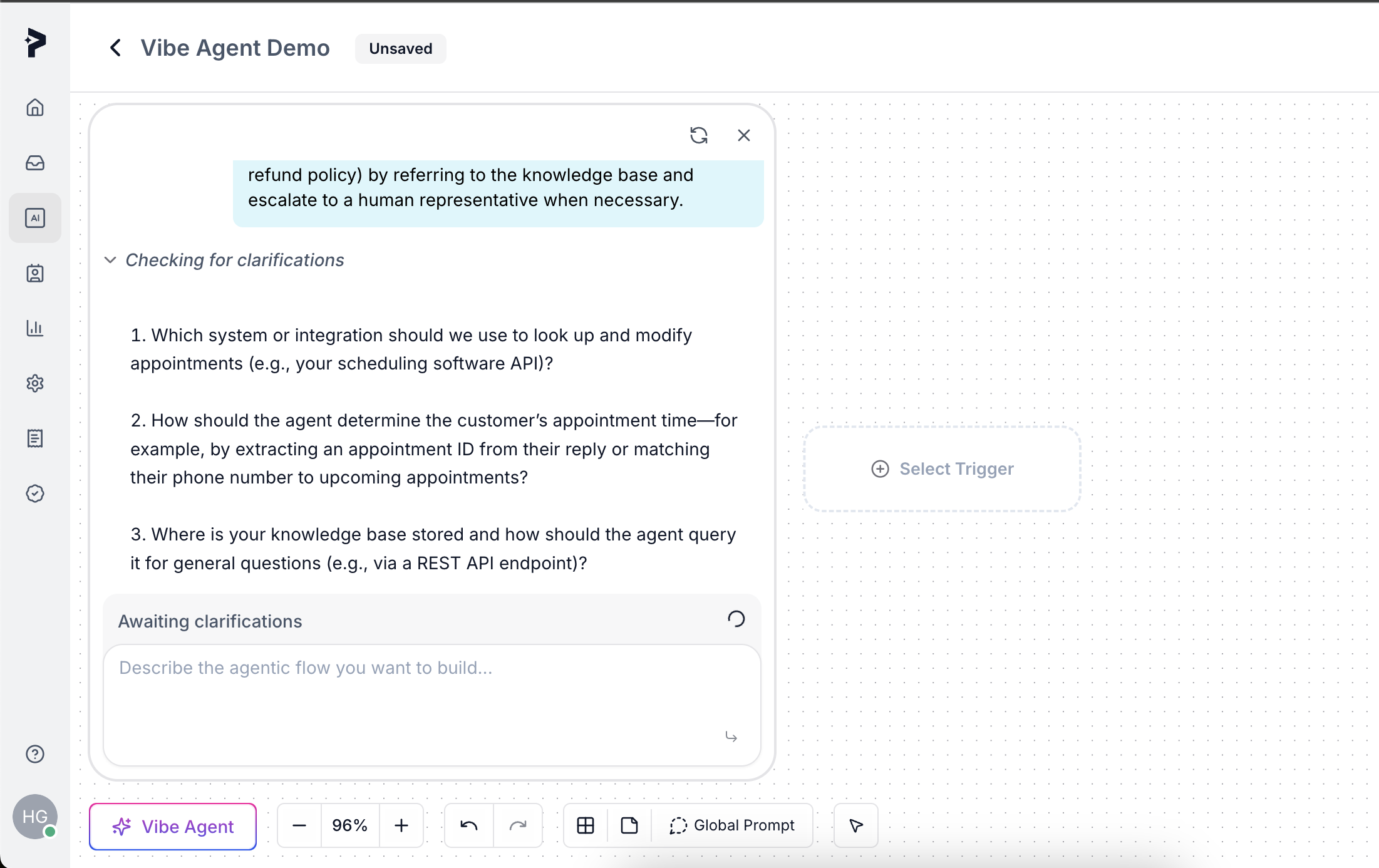Open the Contacts sidebar icon
The width and height of the screenshot is (1379, 868).
tap(35, 274)
